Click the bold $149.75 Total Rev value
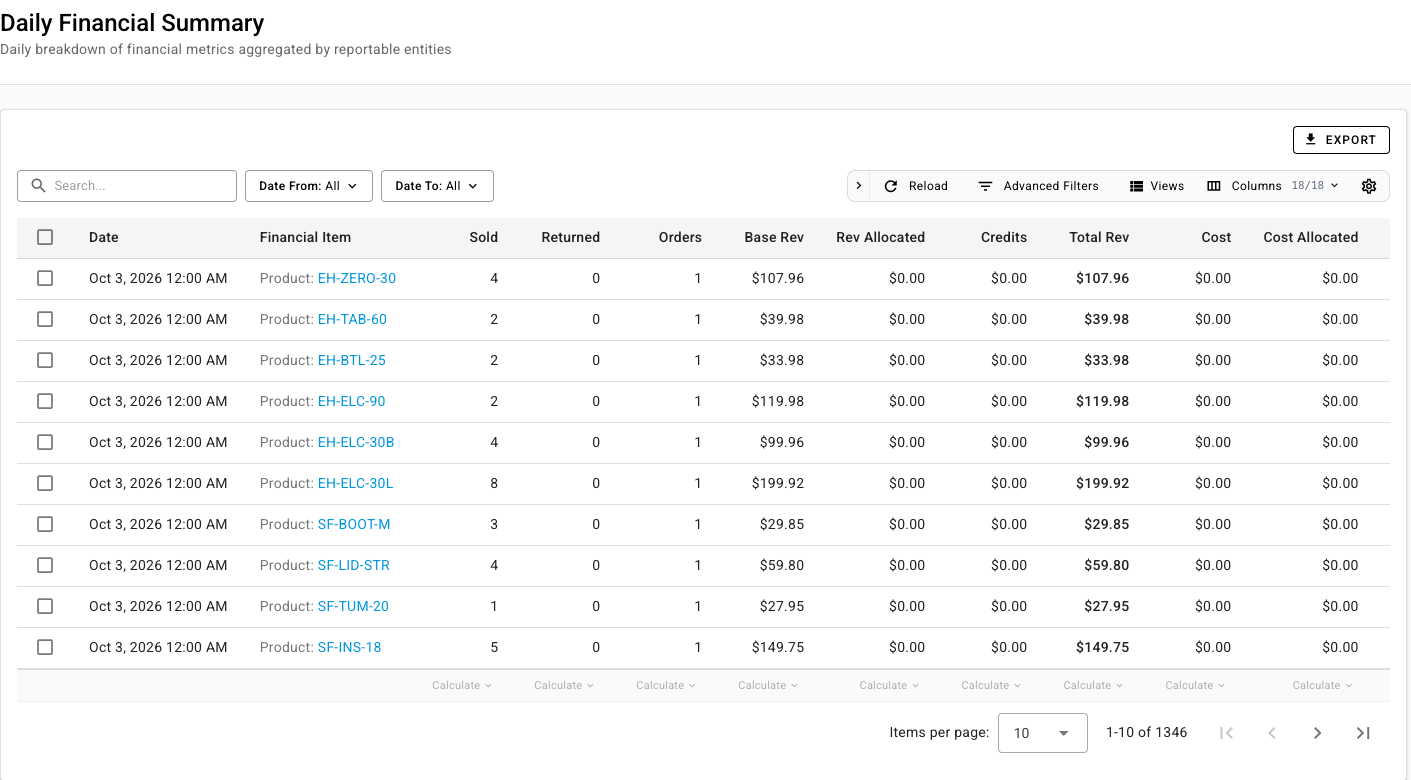The height and width of the screenshot is (780, 1411). [1103, 647]
